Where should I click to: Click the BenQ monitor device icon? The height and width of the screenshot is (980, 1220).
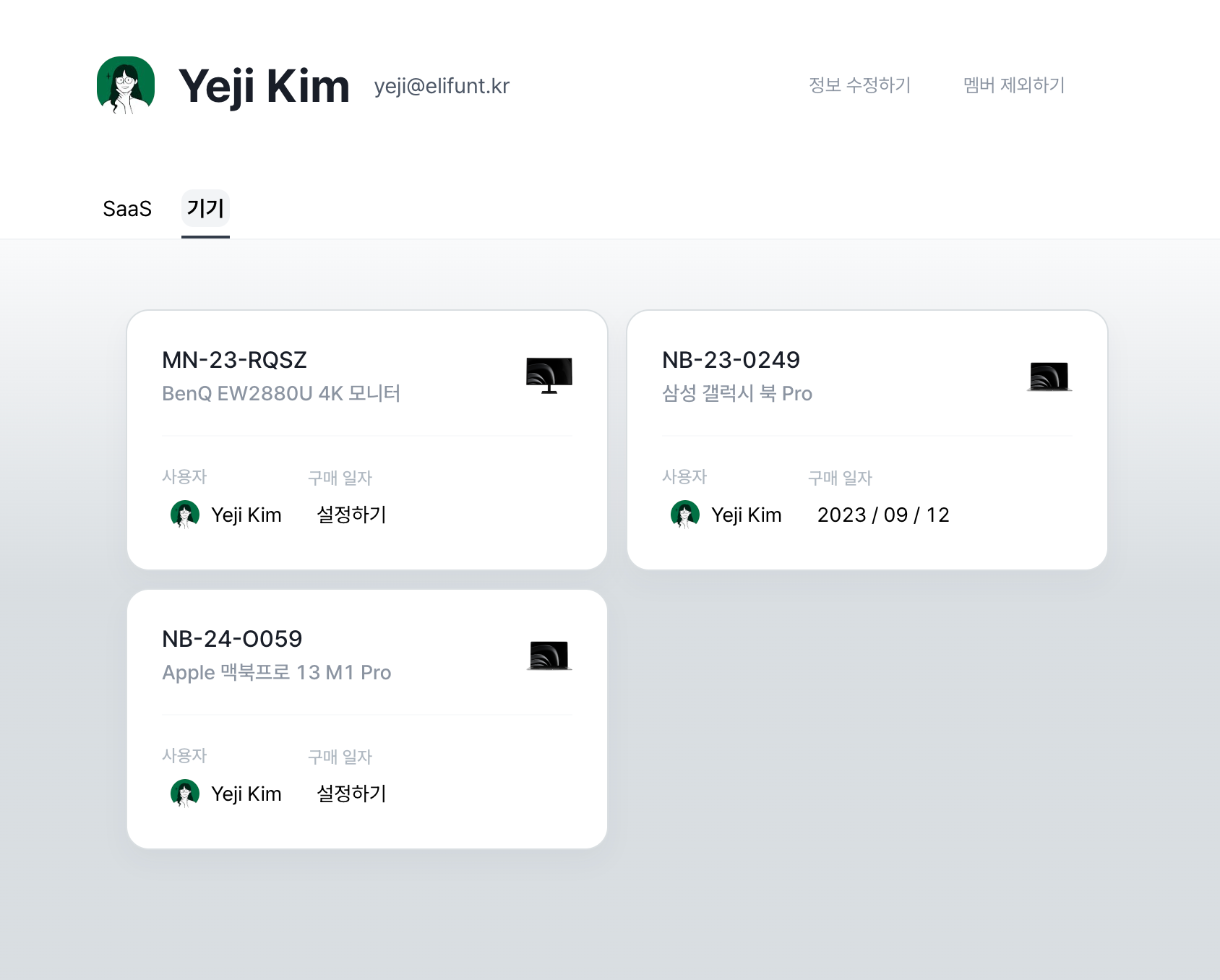pyautogui.click(x=549, y=376)
